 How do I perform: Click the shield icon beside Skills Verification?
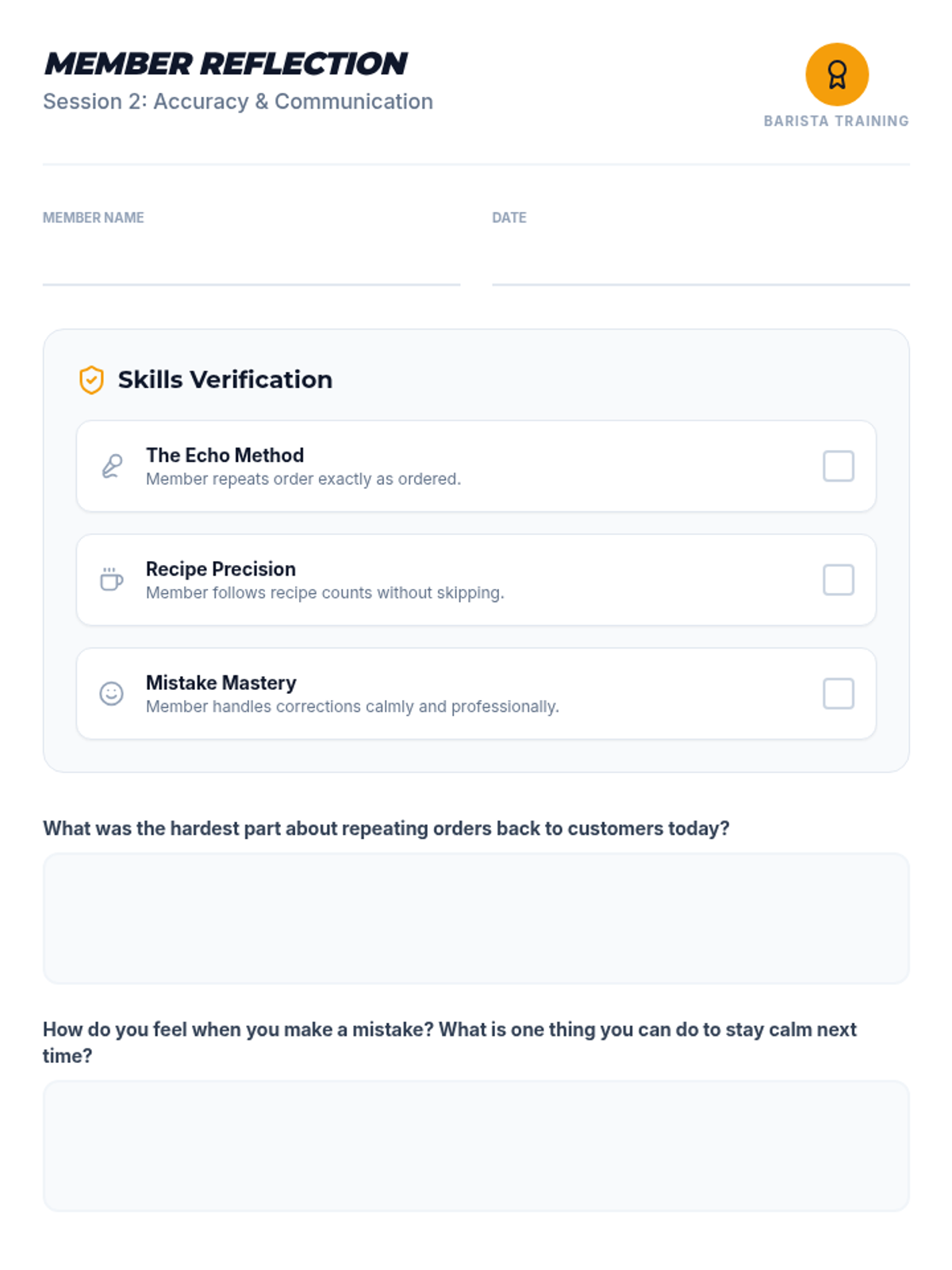pos(91,380)
